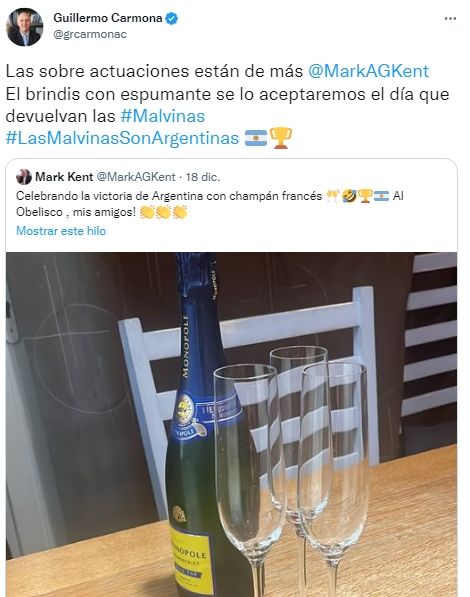Click Mark Kent's small avatar in quoted tweet
The height and width of the screenshot is (597, 470).
pos(24,177)
